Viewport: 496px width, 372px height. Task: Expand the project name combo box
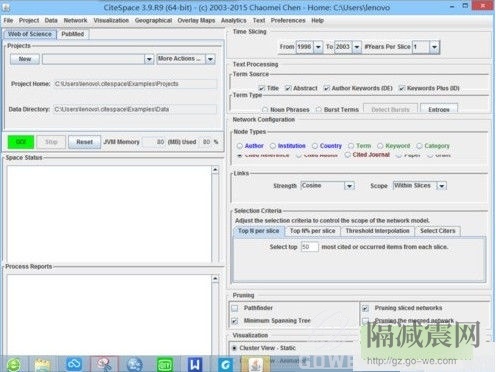point(149,59)
